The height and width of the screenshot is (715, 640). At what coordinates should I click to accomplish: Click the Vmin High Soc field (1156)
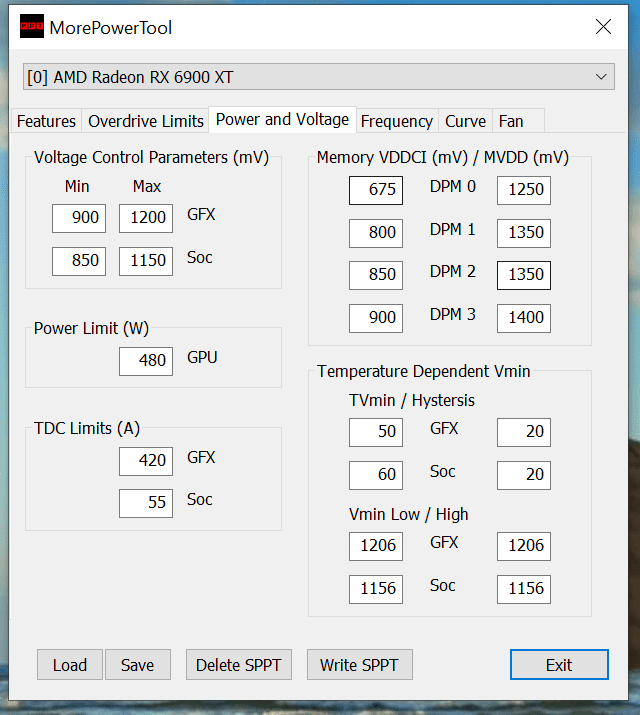point(524,590)
